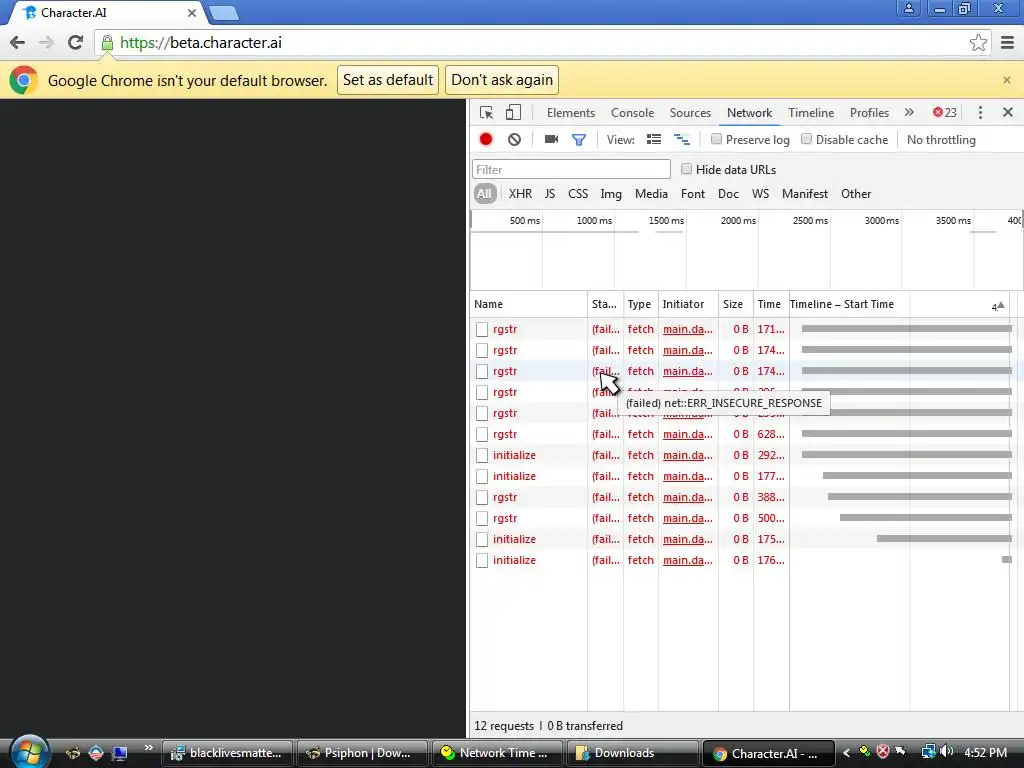This screenshot has height=768, width=1024.
Task: Click the red record network log button
Action: tap(486, 140)
